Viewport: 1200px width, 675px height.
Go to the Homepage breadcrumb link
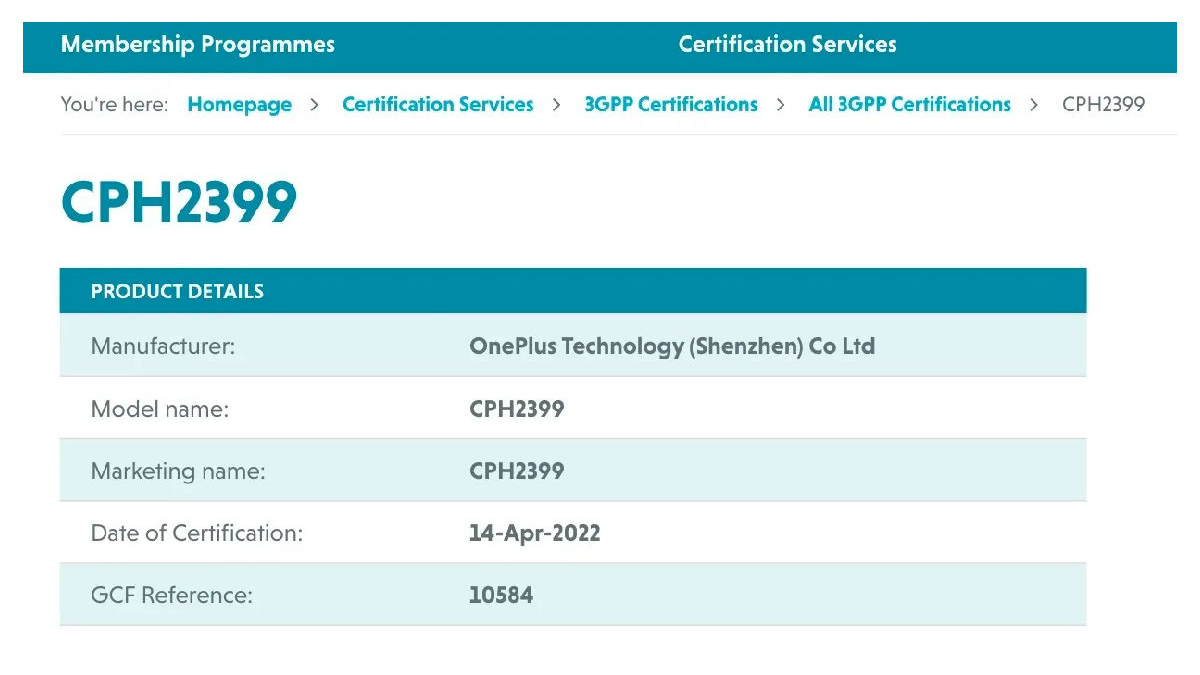coord(239,105)
